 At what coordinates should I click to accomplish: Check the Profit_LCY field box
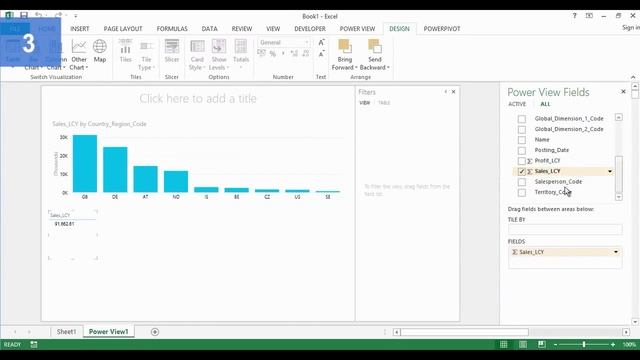522,161
